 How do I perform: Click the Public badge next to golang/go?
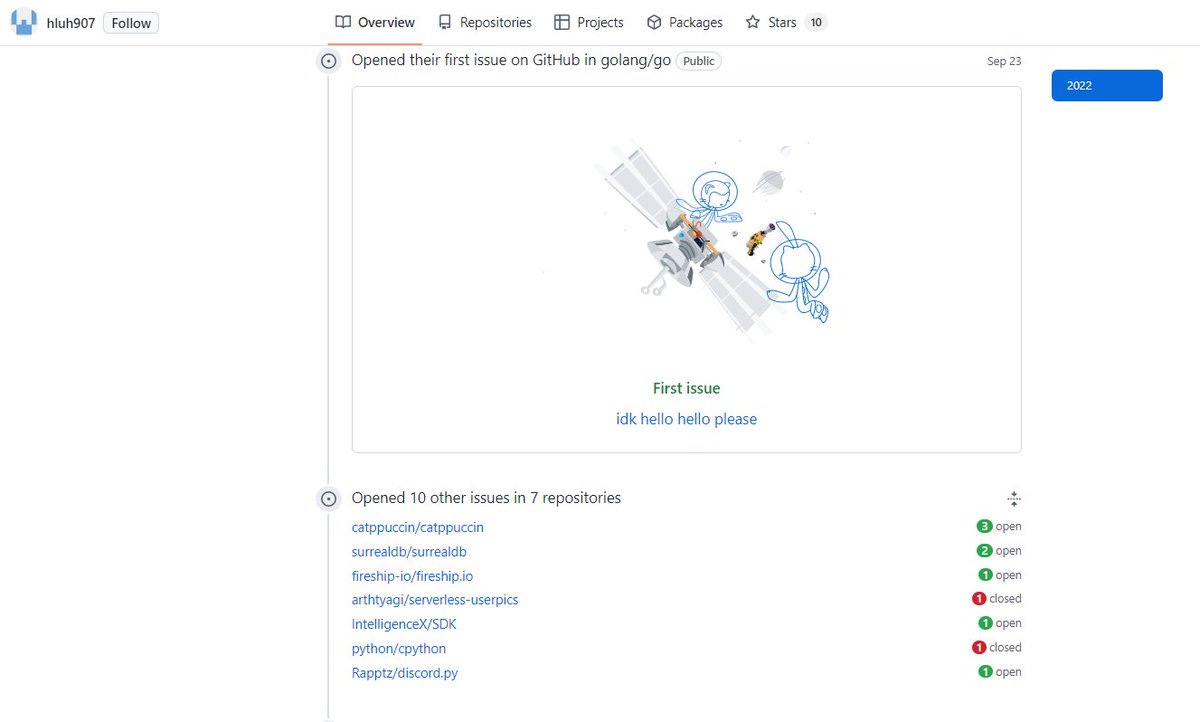[x=699, y=61]
